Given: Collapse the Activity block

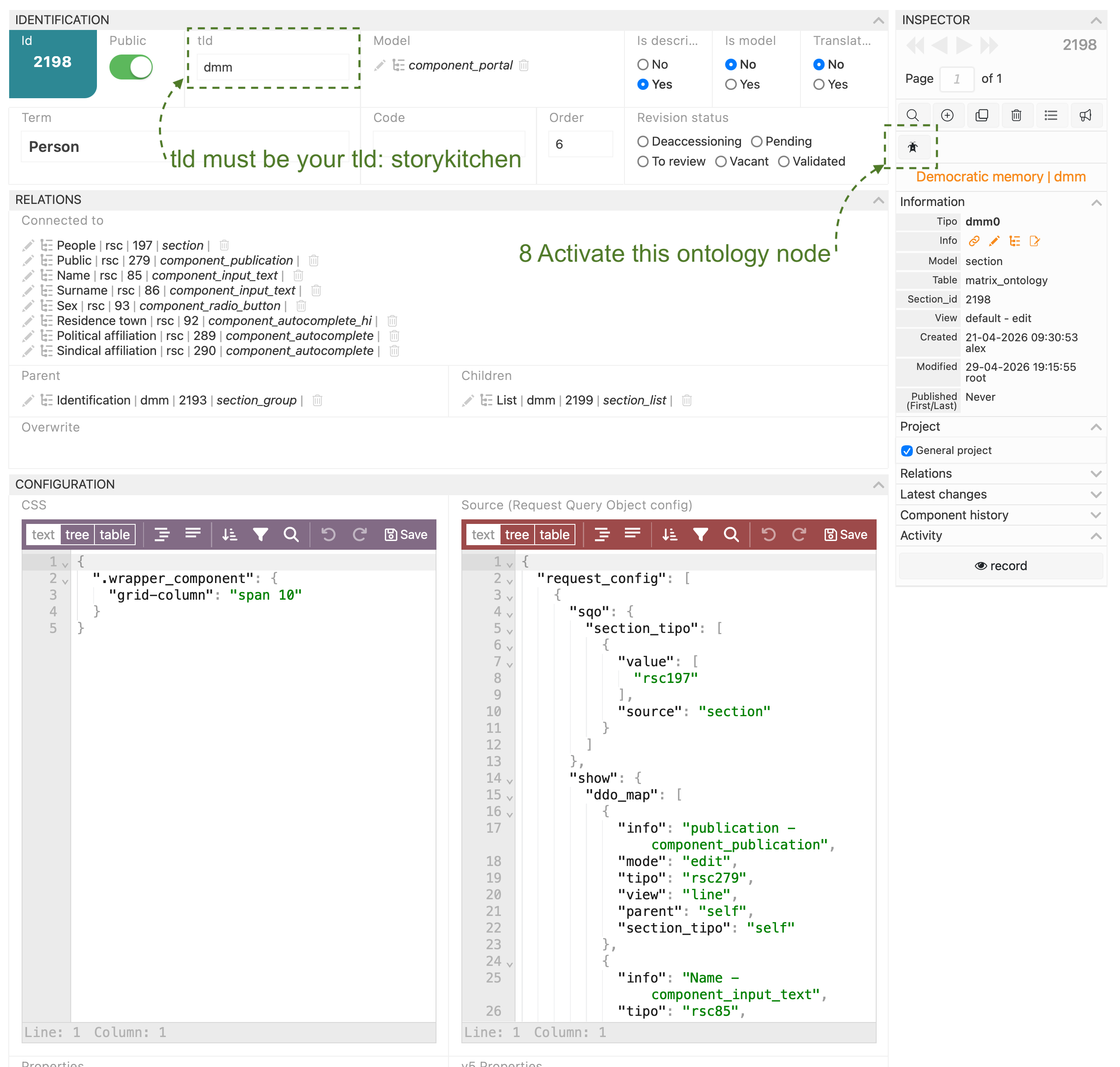Looking at the screenshot, I should pyautogui.click(x=1096, y=536).
